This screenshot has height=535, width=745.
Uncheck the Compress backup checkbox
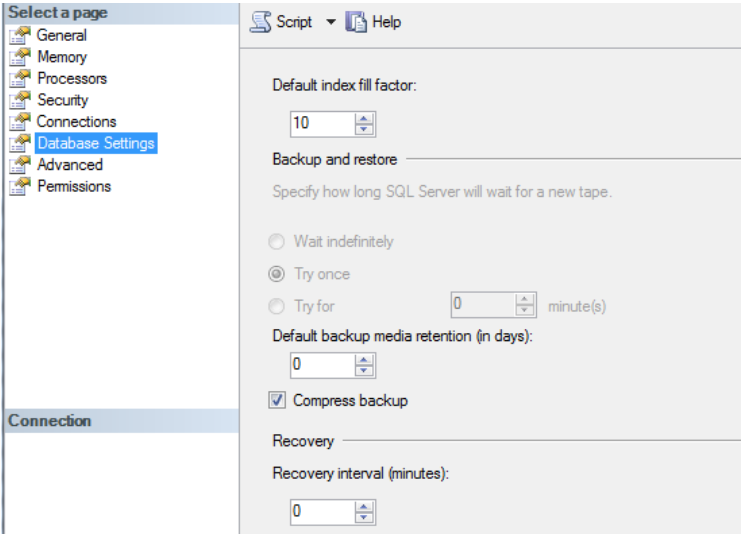pos(279,401)
